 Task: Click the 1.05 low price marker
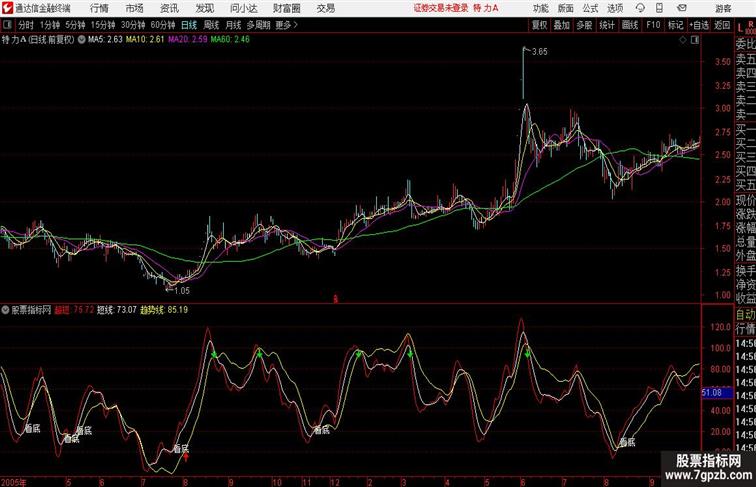point(182,291)
